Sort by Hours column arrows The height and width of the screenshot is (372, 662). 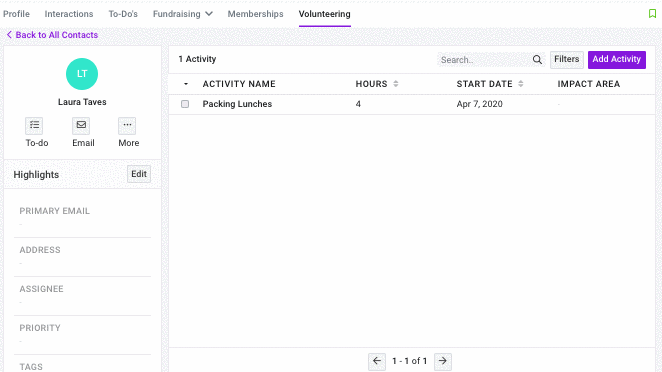click(x=396, y=84)
